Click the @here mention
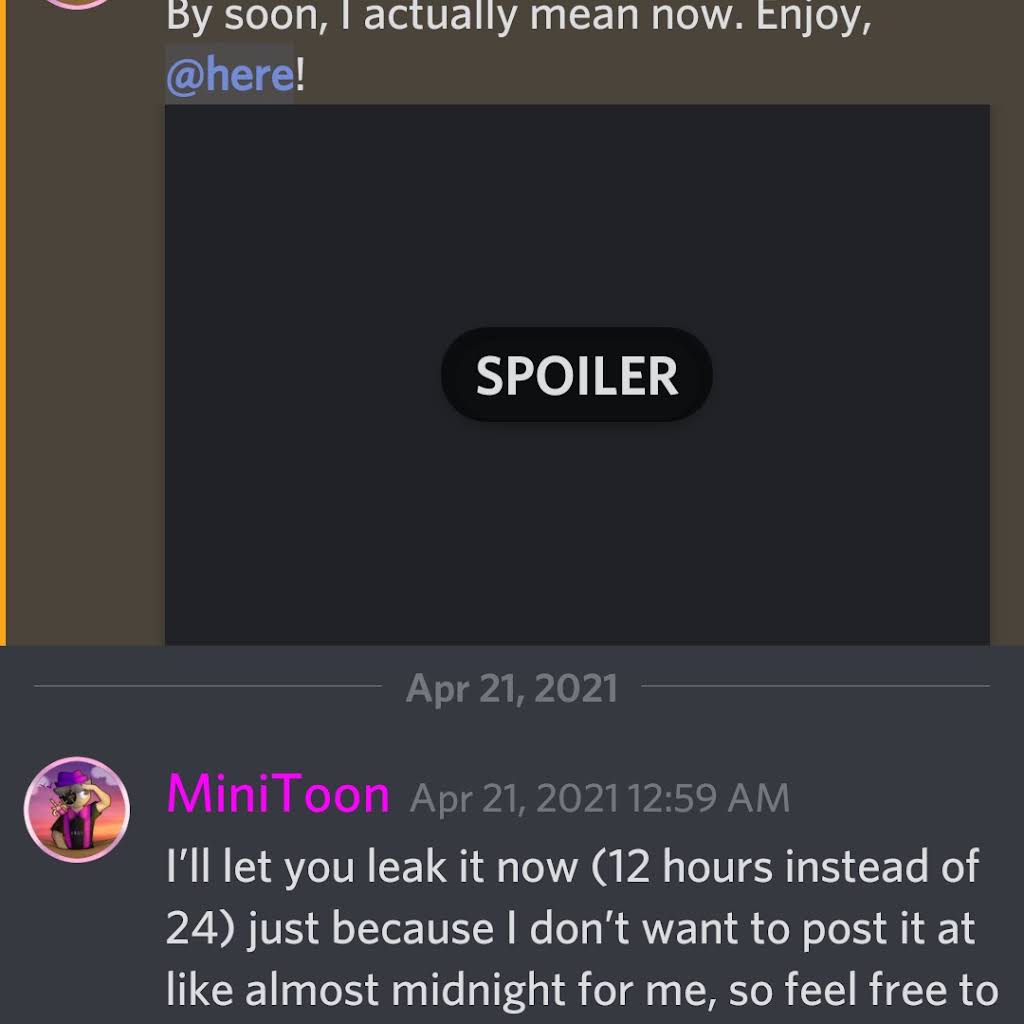Image resolution: width=1024 pixels, height=1024 pixels. (x=230, y=74)
